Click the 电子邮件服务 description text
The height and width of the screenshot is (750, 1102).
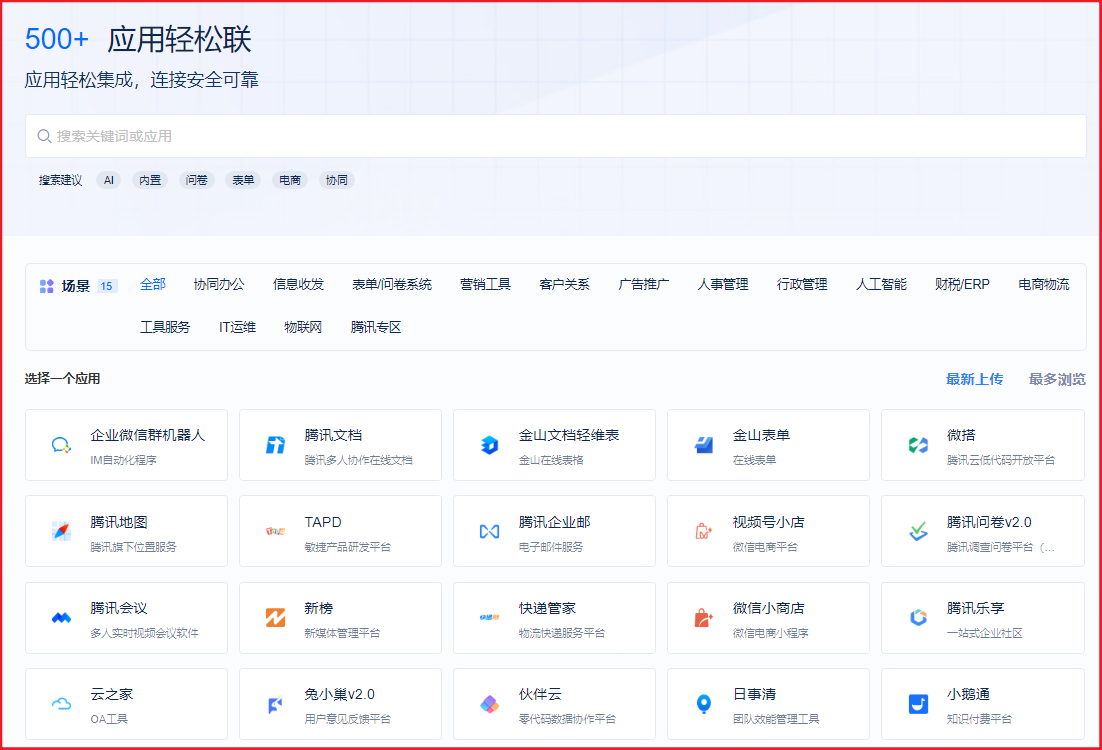(x=551, y=547)
